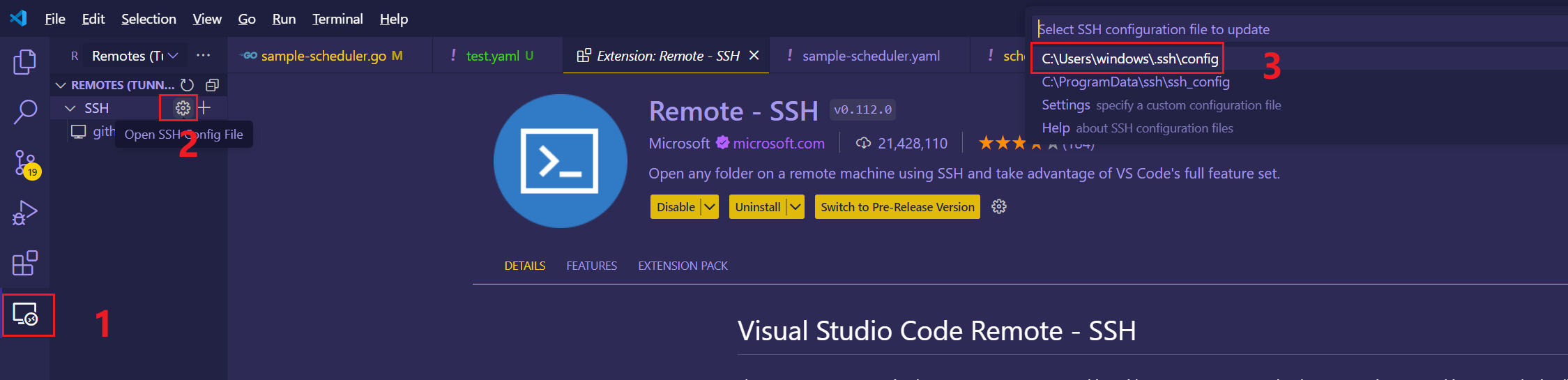Open the View menu
The height and width of the screenshot is (380, 1568).
[x=207, y=19]
